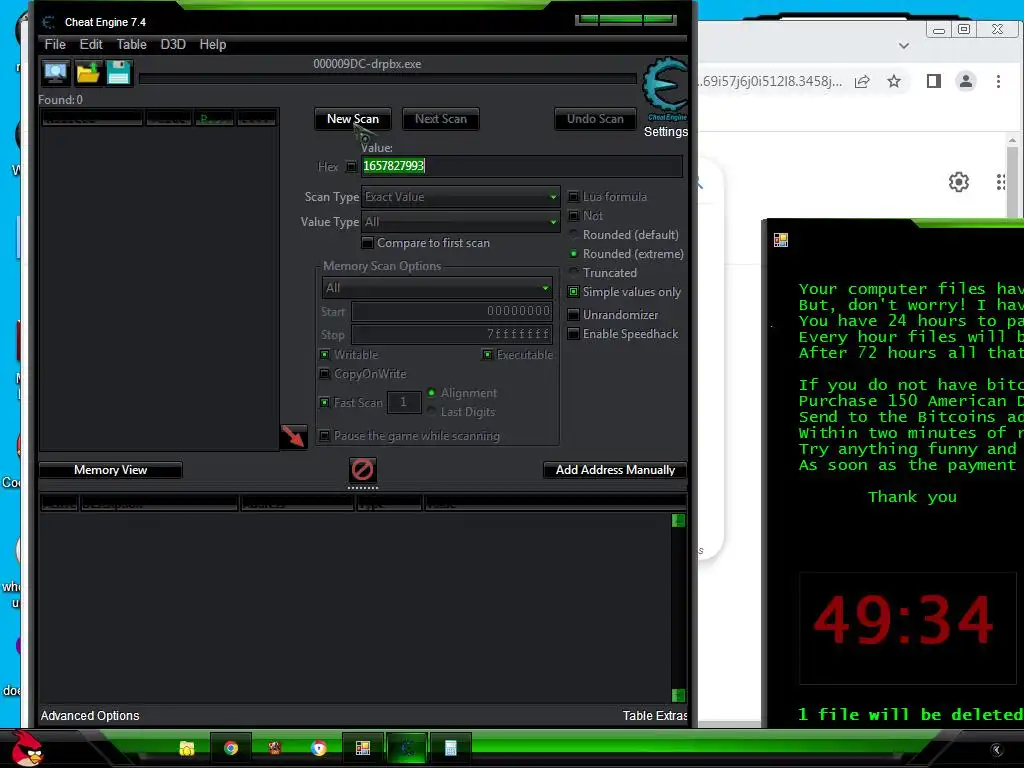Click Add Address Manually button
Image resolution: width=1024 pixels, height=768 pixels.
tap(615, 470)
